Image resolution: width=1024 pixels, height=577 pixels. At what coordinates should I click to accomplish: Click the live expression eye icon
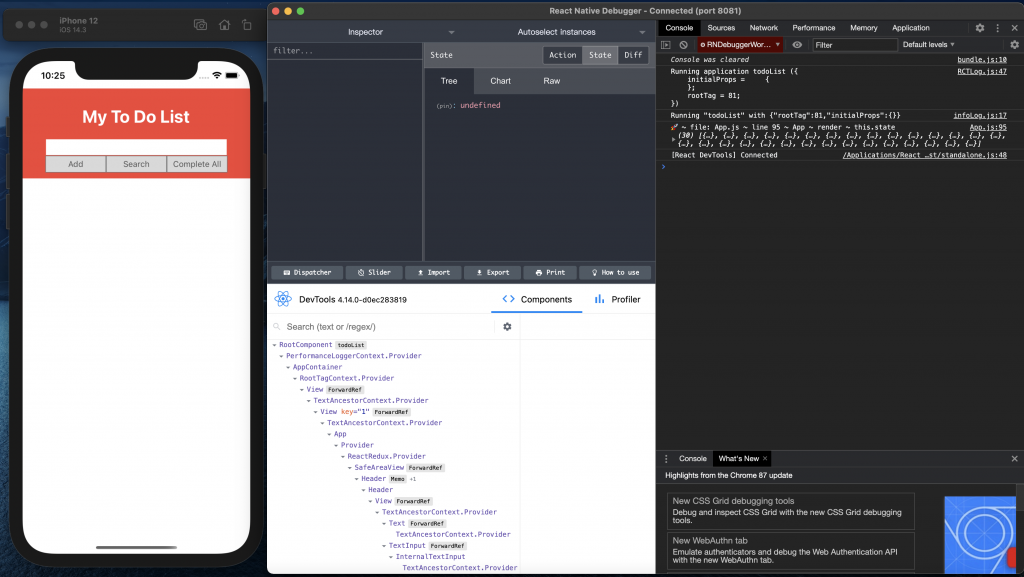(797, 45)
